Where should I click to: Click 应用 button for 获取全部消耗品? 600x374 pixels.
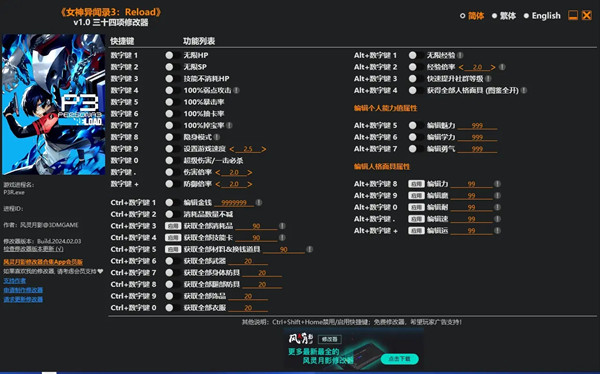click(173, 226)
